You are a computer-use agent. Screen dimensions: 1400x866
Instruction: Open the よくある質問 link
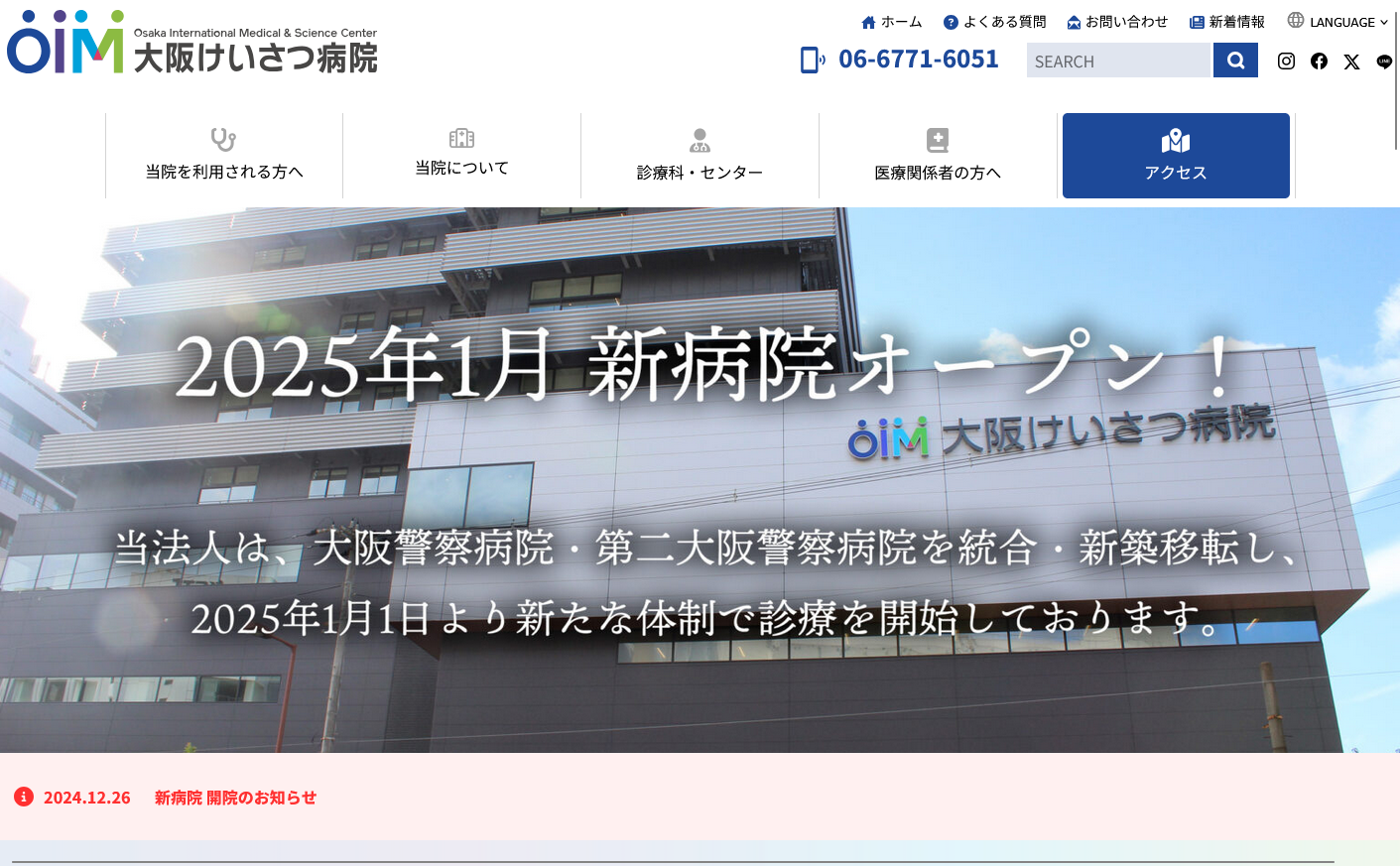[x=994, y=22]
